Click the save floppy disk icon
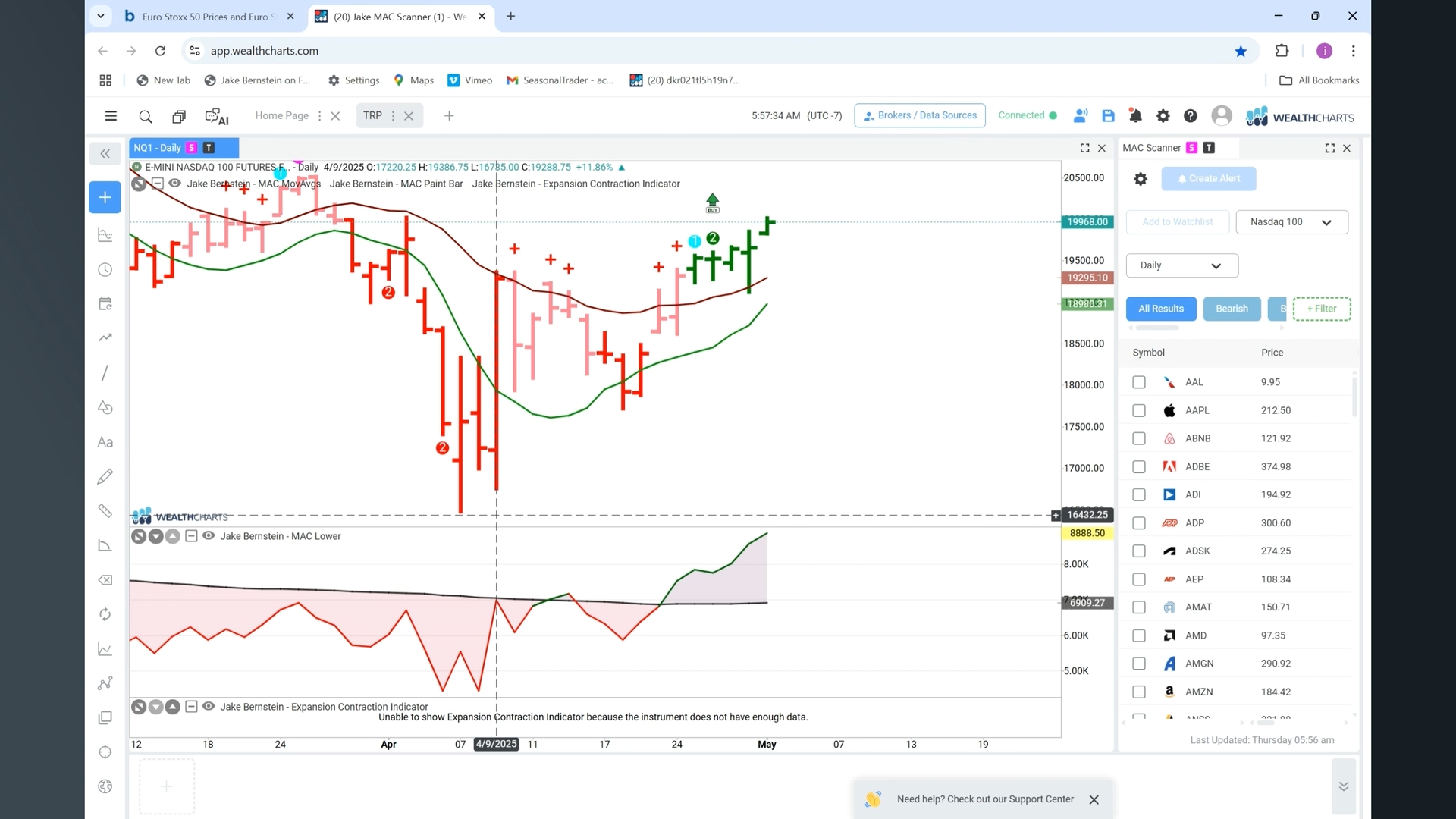Viewport: 1456px width, 819px height. (x=1108, y=115)
